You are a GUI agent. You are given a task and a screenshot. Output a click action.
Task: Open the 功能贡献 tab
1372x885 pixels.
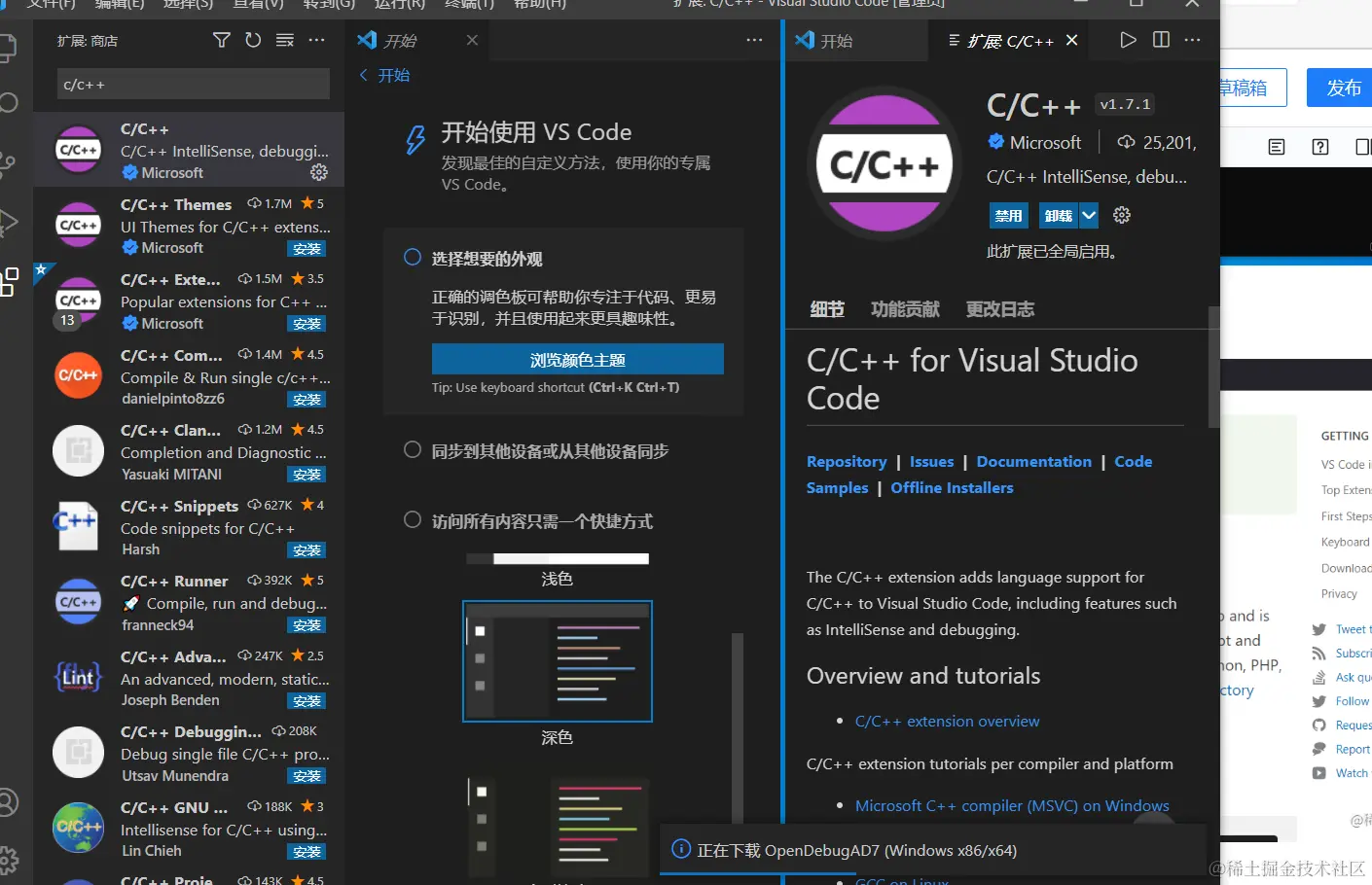coord(905,308)
